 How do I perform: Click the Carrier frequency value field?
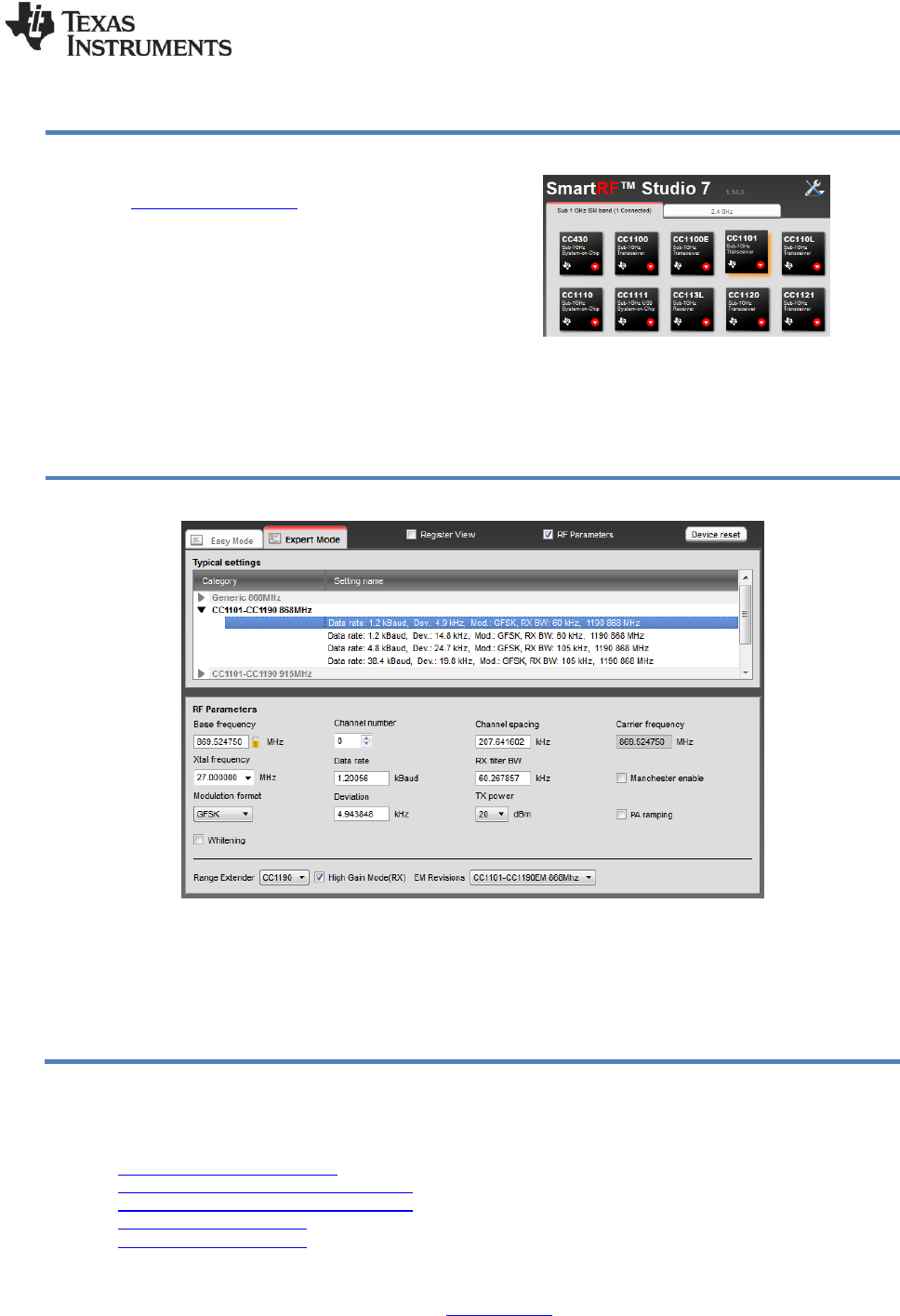643,742
